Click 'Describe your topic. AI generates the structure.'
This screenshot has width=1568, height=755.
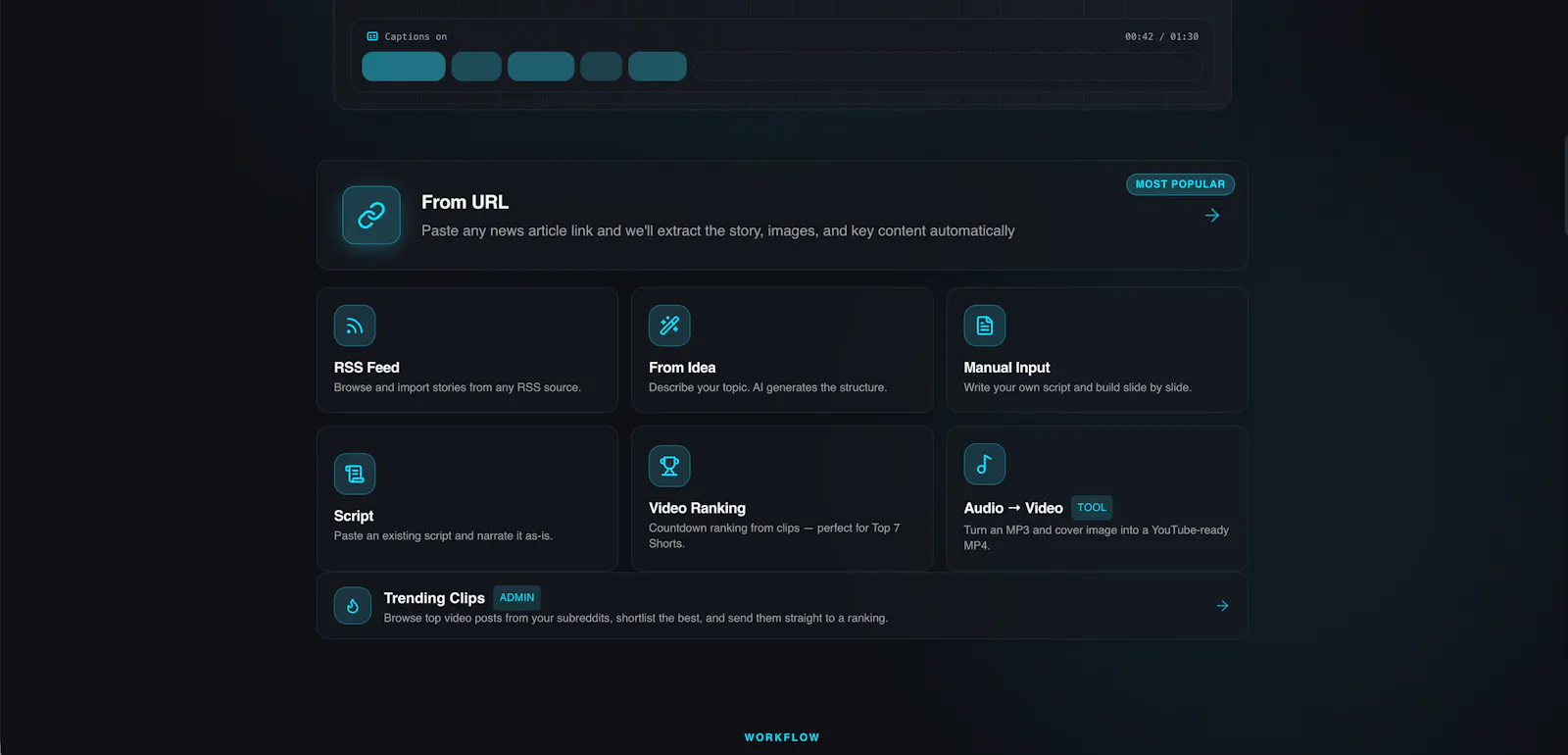767,387
